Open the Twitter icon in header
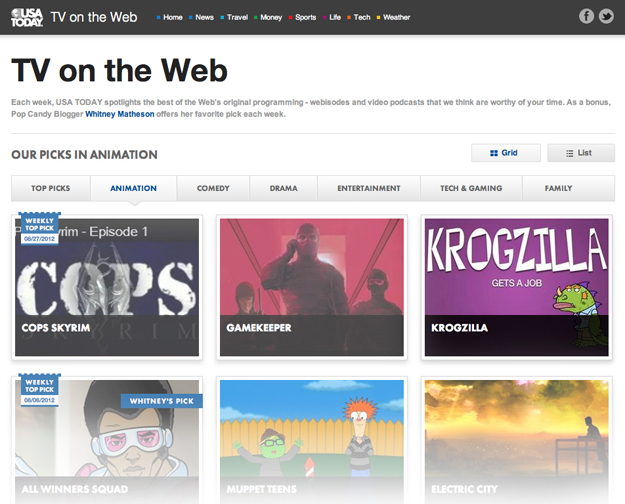This screenshot has width=625, height=504. coord(606,16)
